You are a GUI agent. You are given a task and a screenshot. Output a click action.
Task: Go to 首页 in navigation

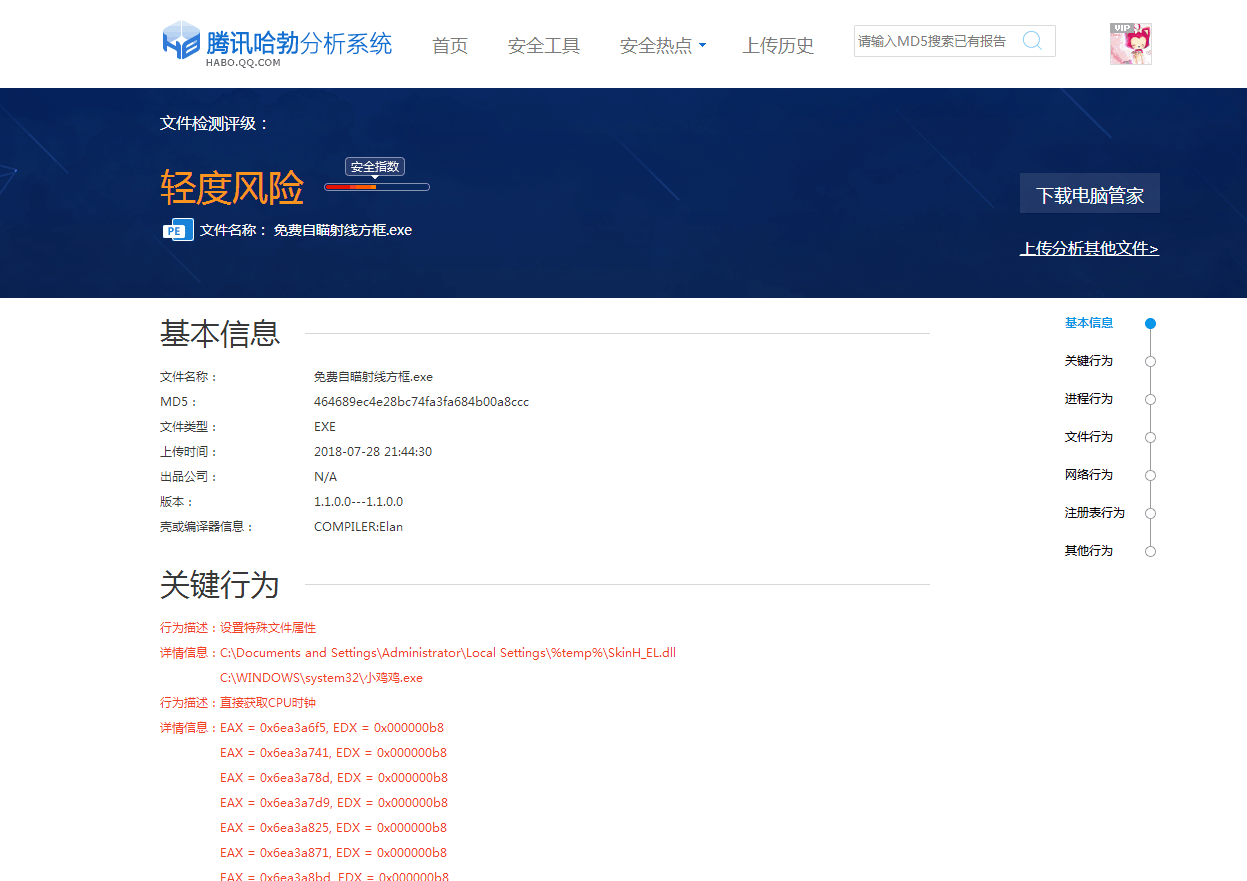449,46
